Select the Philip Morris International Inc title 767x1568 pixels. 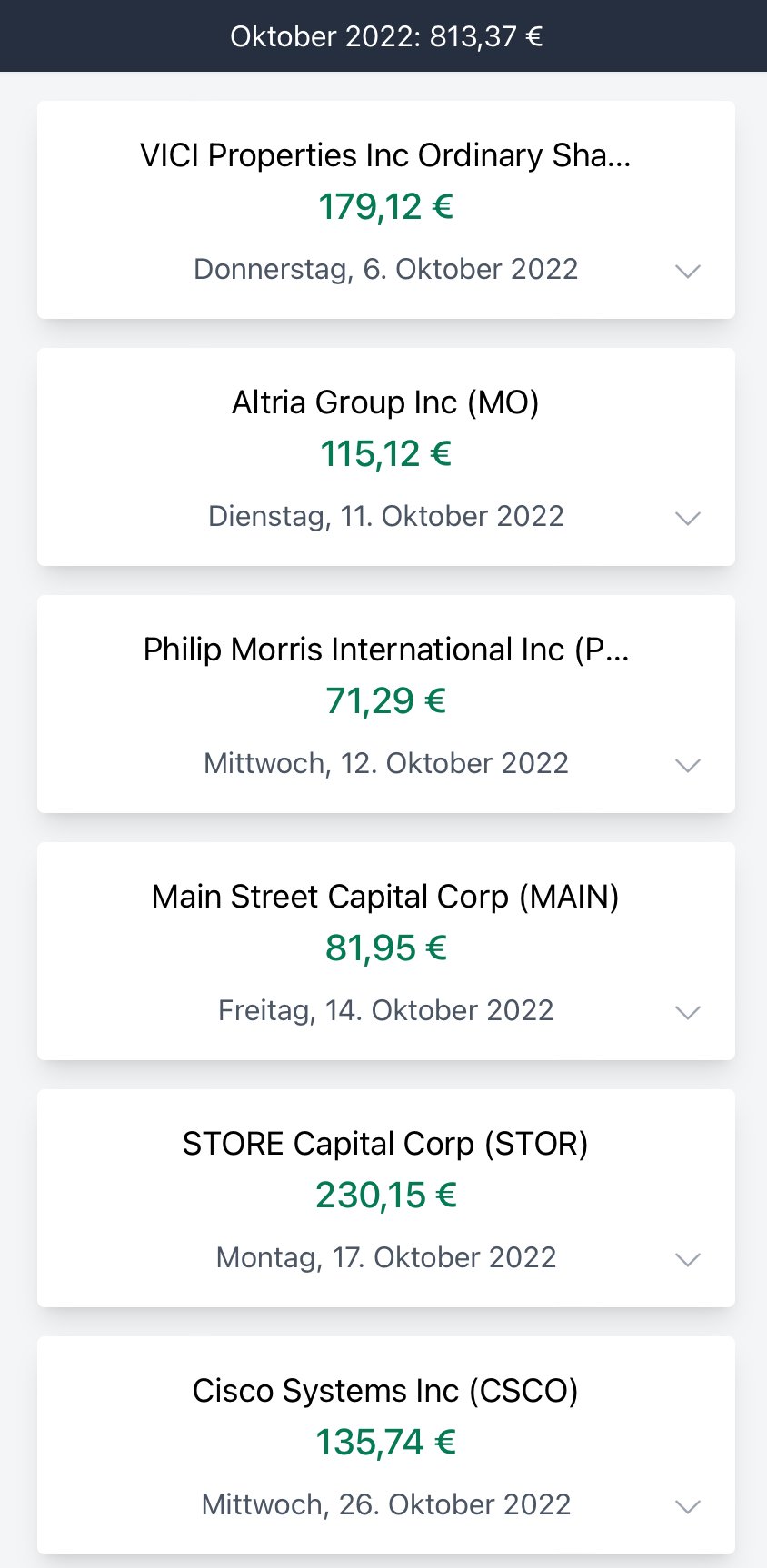coord(385,650)
